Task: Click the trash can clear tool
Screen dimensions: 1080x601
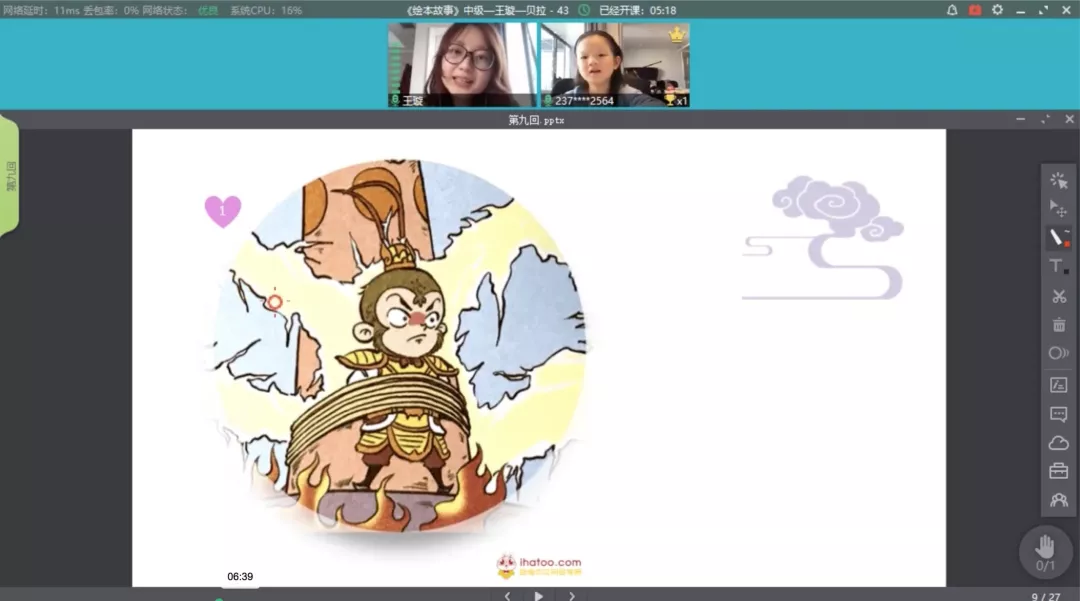Action: coord(1058,325)
